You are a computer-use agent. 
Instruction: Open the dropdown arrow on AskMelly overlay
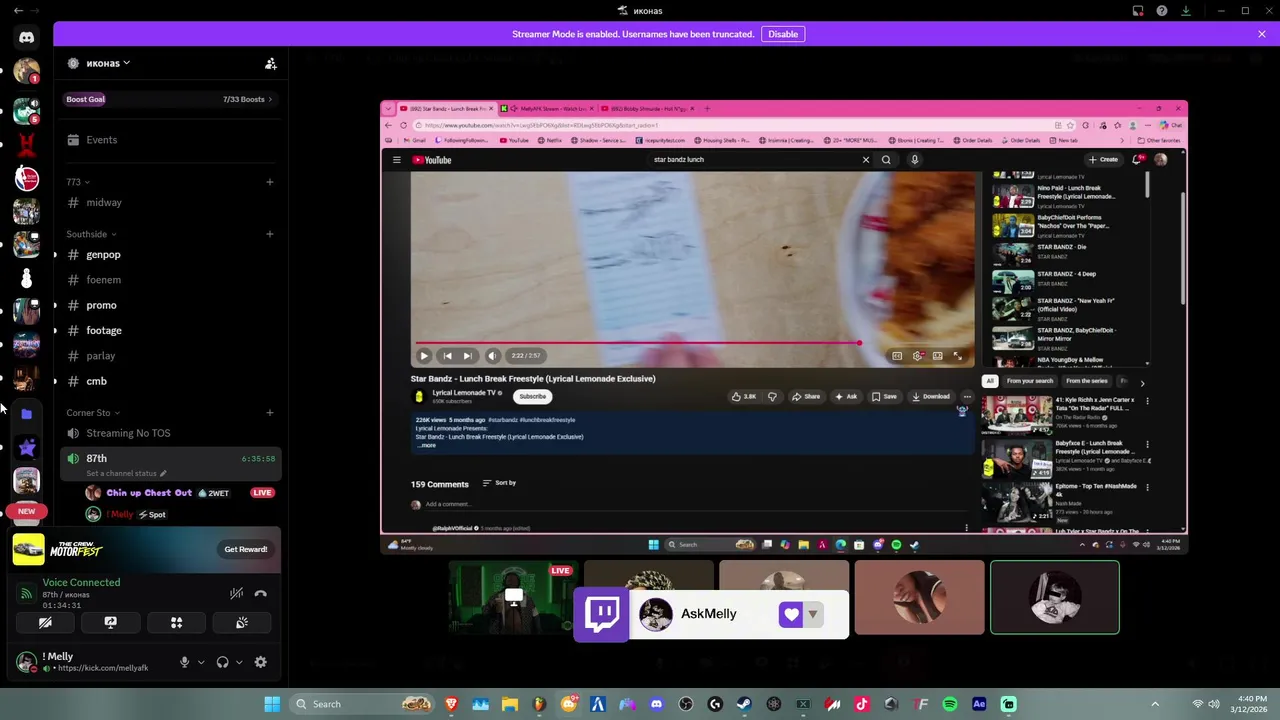coord(813,615)
